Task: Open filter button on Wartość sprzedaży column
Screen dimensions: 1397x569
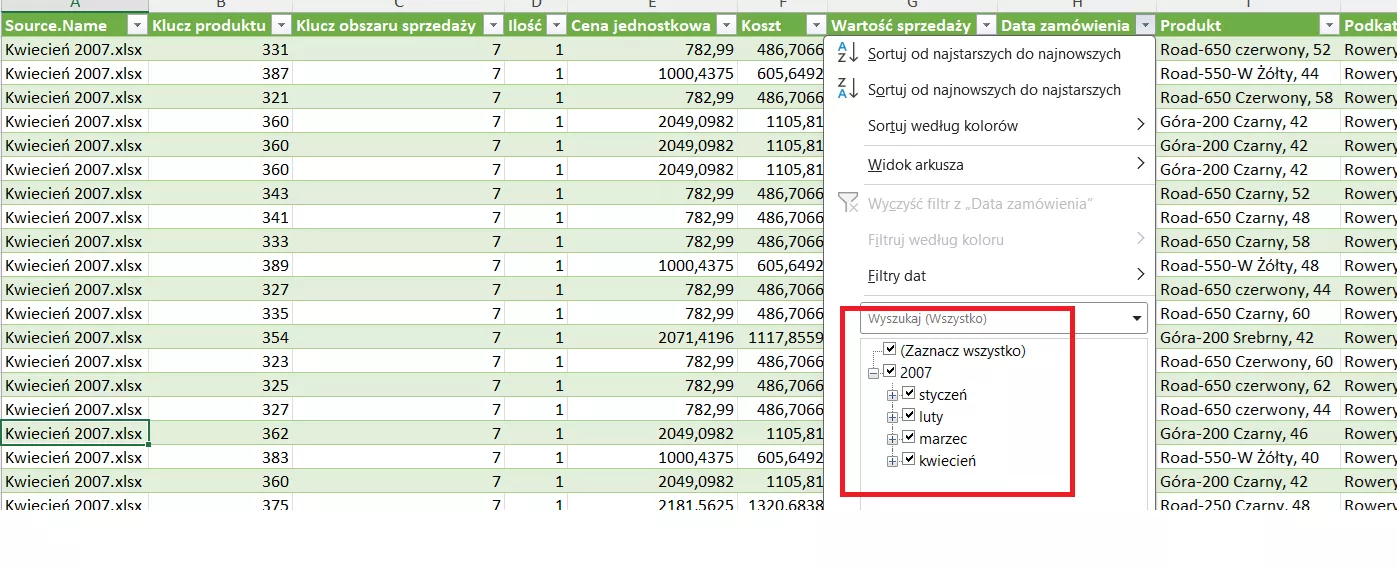Action: tap(986, 26)
